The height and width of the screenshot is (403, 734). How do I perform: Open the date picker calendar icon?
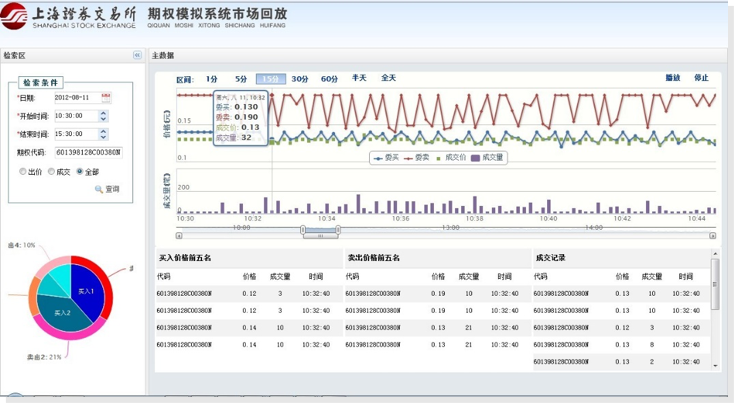106,97
